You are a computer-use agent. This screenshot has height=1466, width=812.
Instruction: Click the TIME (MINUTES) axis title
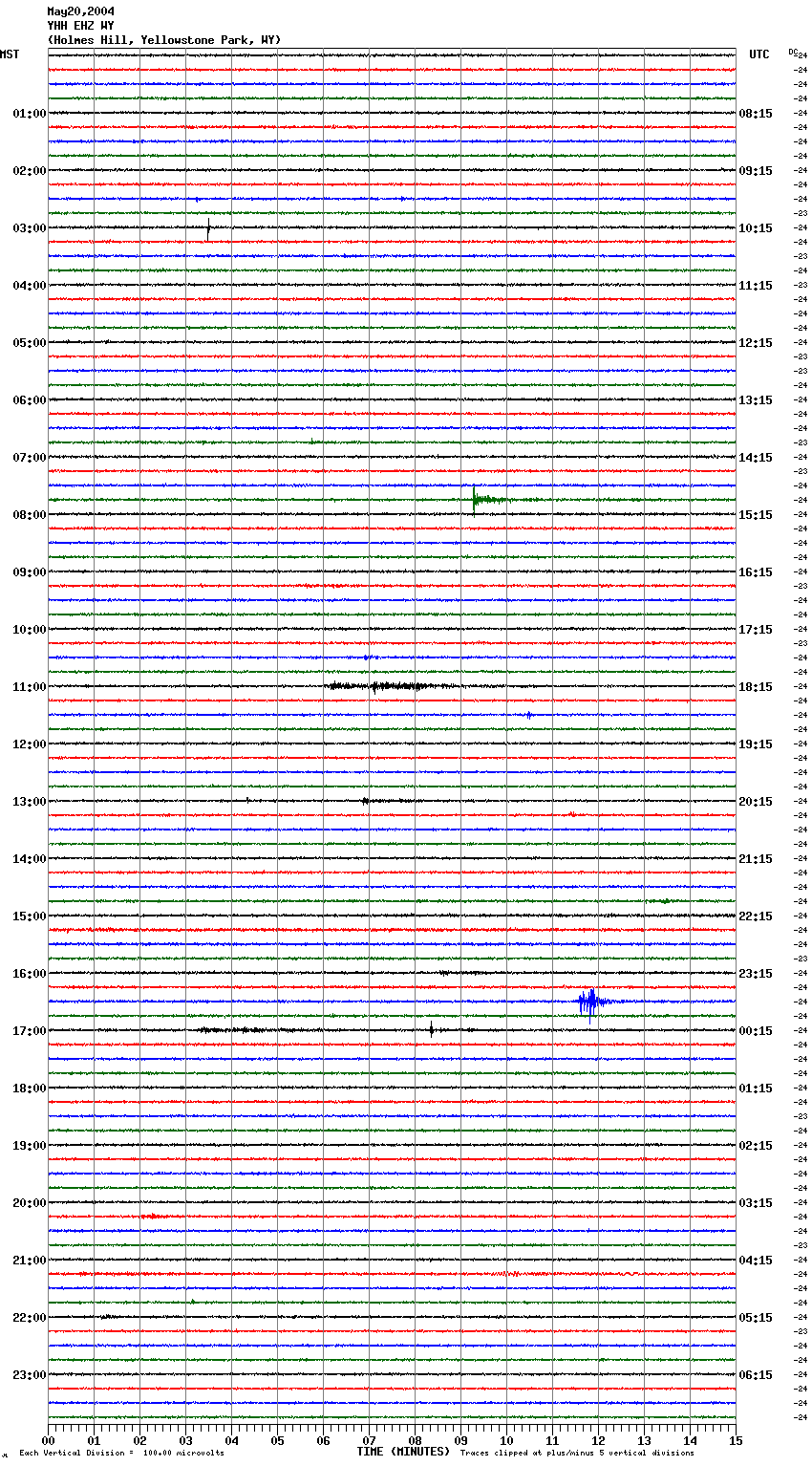coord(403,1452)
